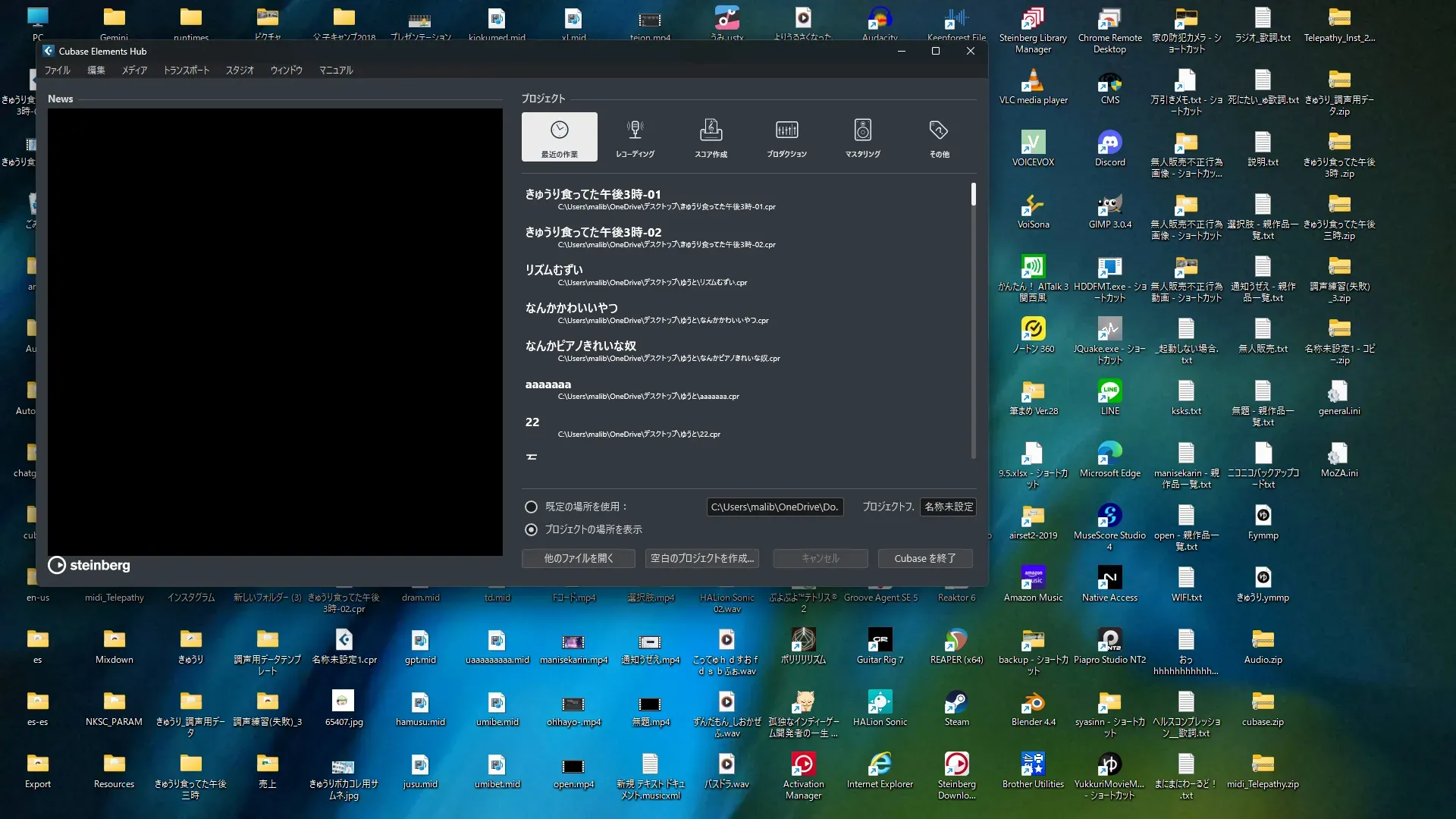Click the 名称未設定 project folder field
1456x819 pixels.
[948, 507]
